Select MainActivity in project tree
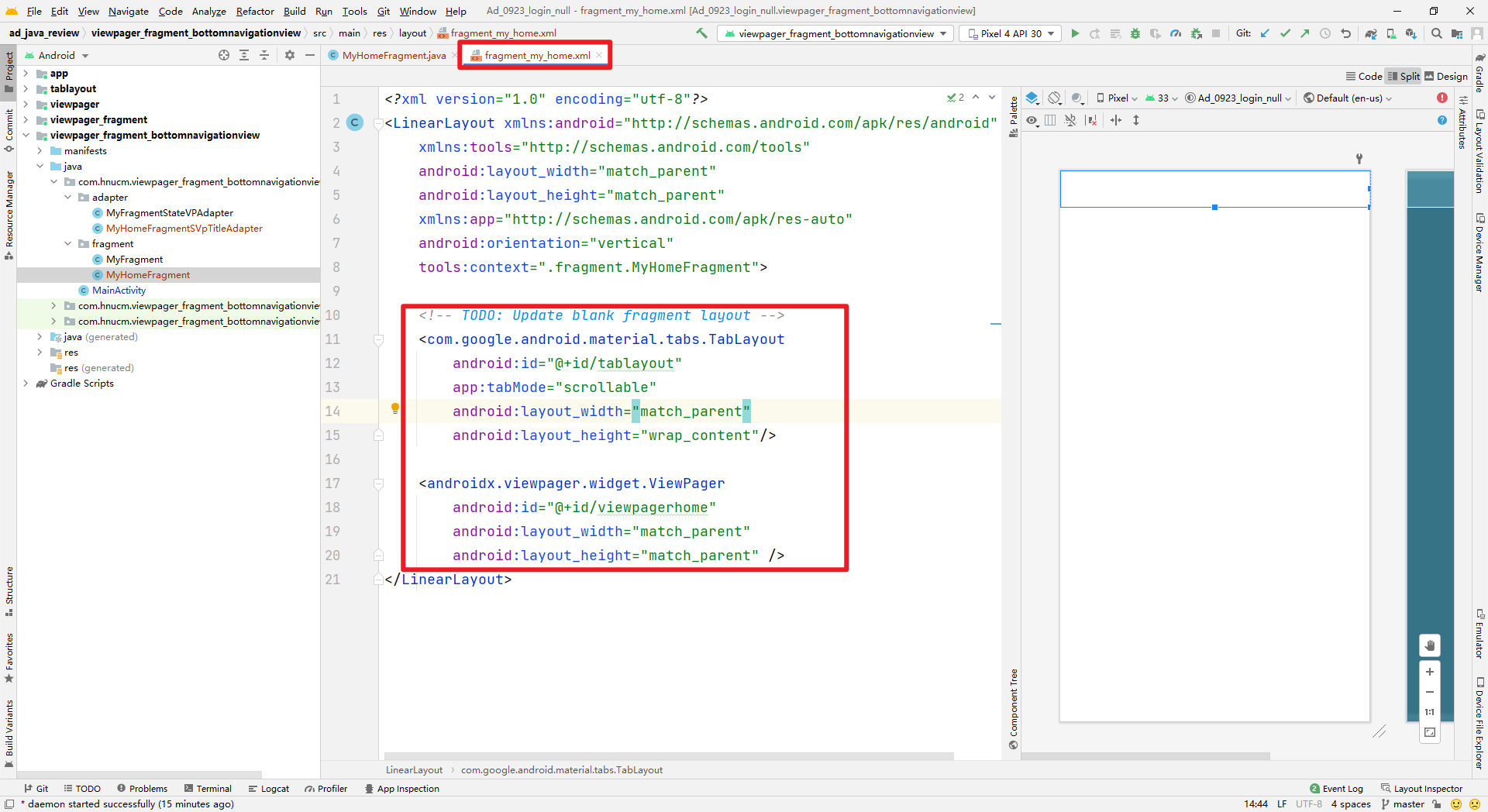 click(119, 291)
